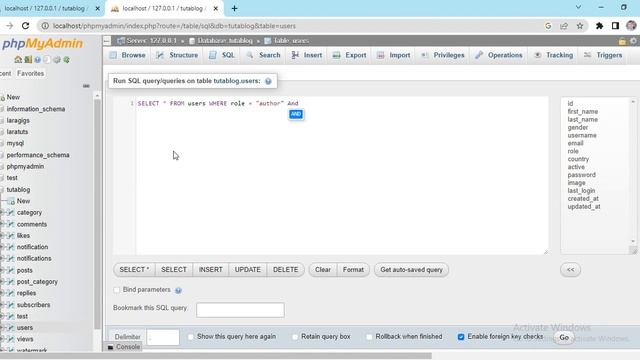Click the lock icon at the top-right of the page
This screenshot has width=640, height=360.
tap(622, 41)
